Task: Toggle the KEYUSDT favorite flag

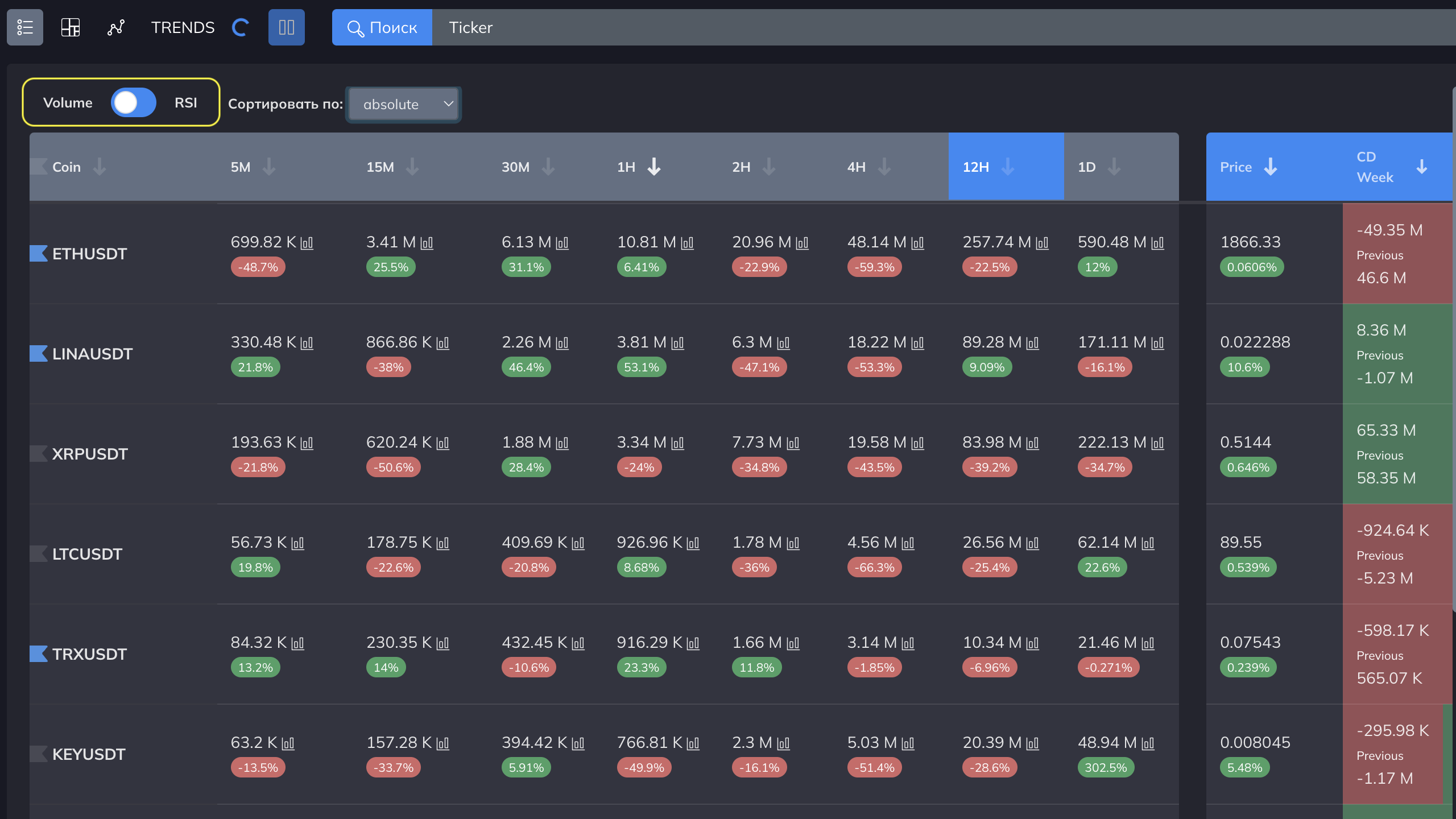Action: (39, 754)
